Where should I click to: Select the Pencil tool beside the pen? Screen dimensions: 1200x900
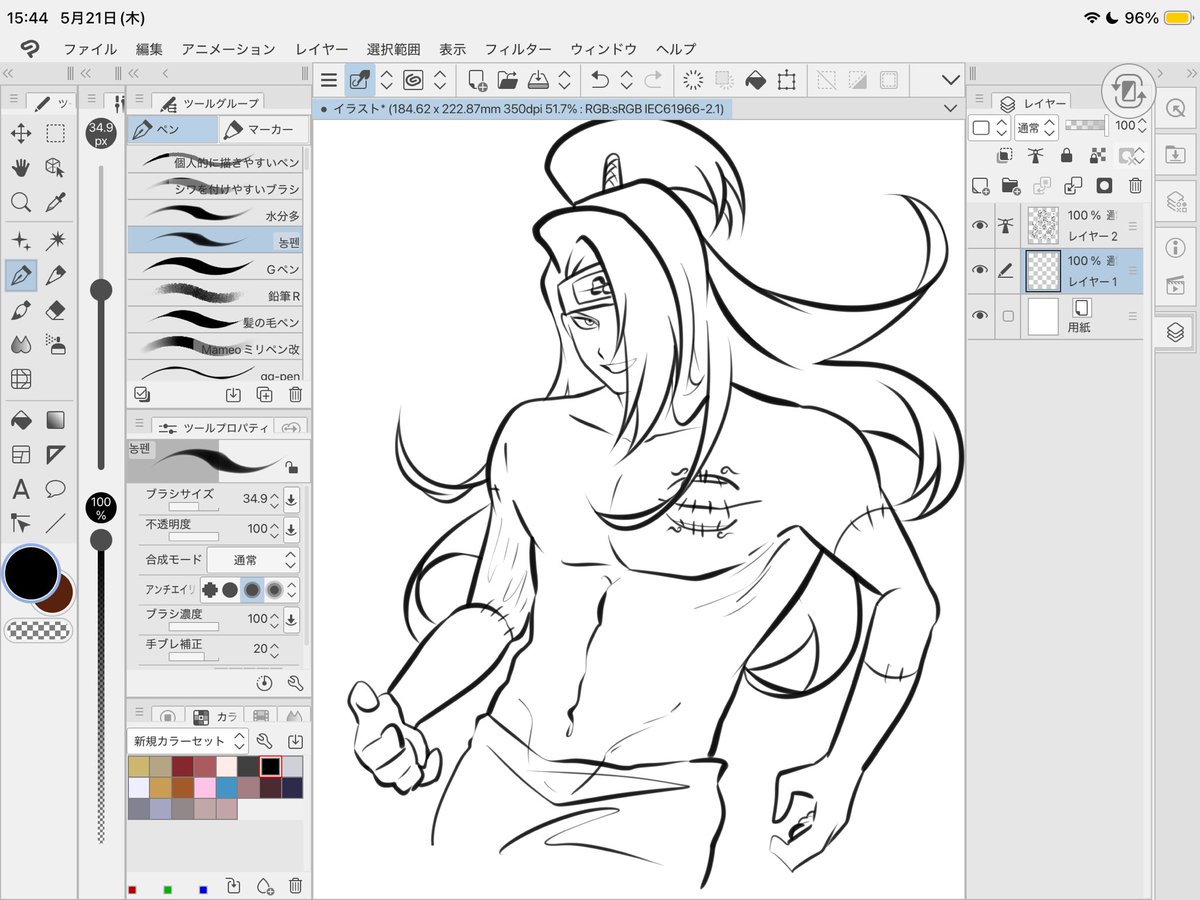tap(56, 275)
